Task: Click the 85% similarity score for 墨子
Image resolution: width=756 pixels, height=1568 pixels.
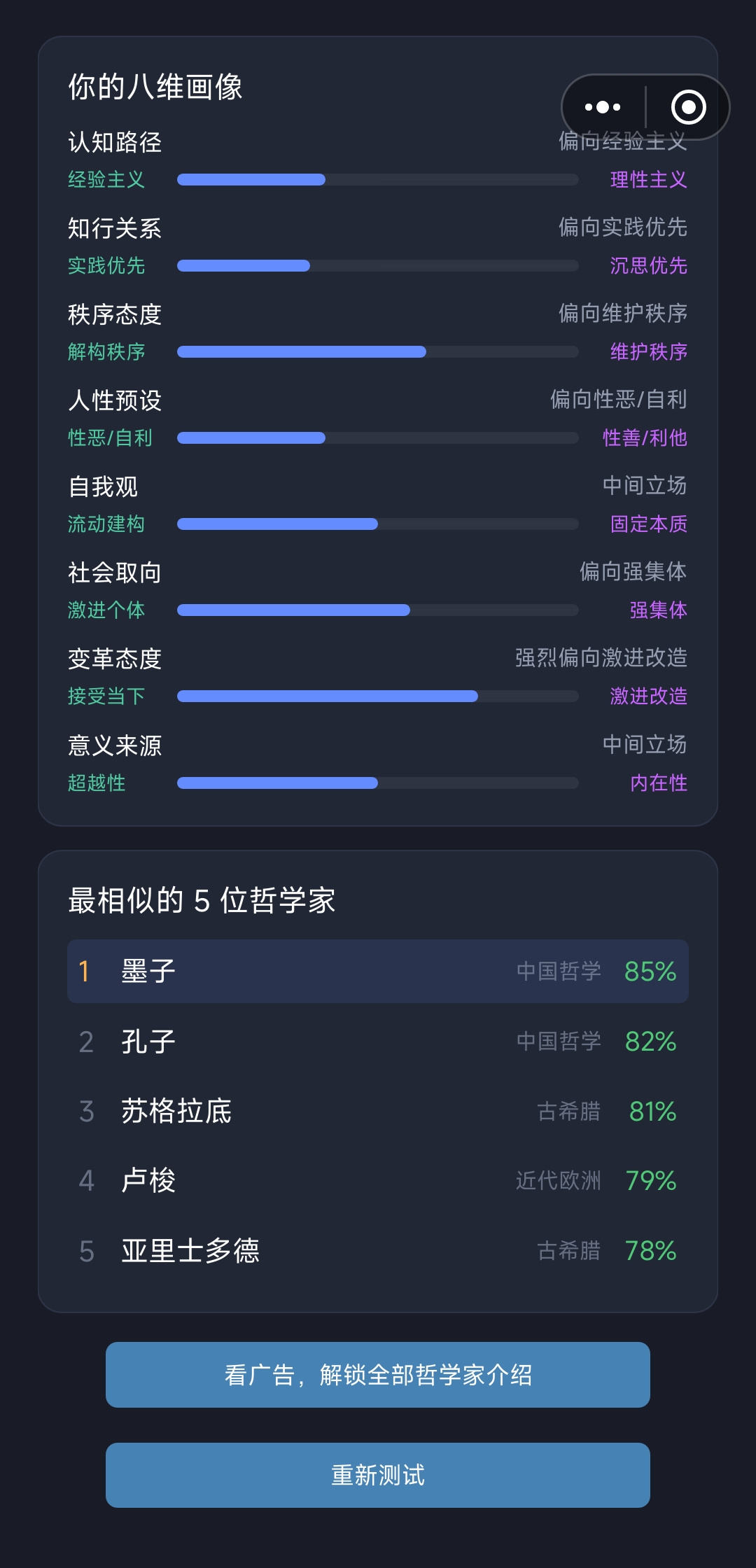Action: [x=650, y=972]
